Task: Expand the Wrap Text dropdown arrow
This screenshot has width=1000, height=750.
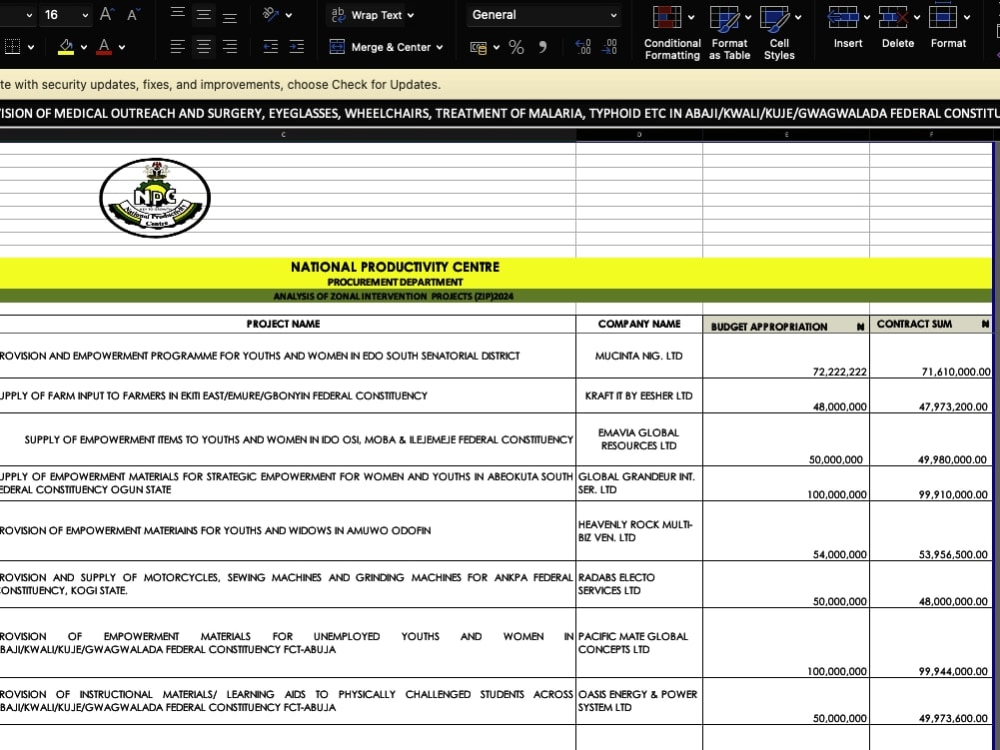Action: 411,15
